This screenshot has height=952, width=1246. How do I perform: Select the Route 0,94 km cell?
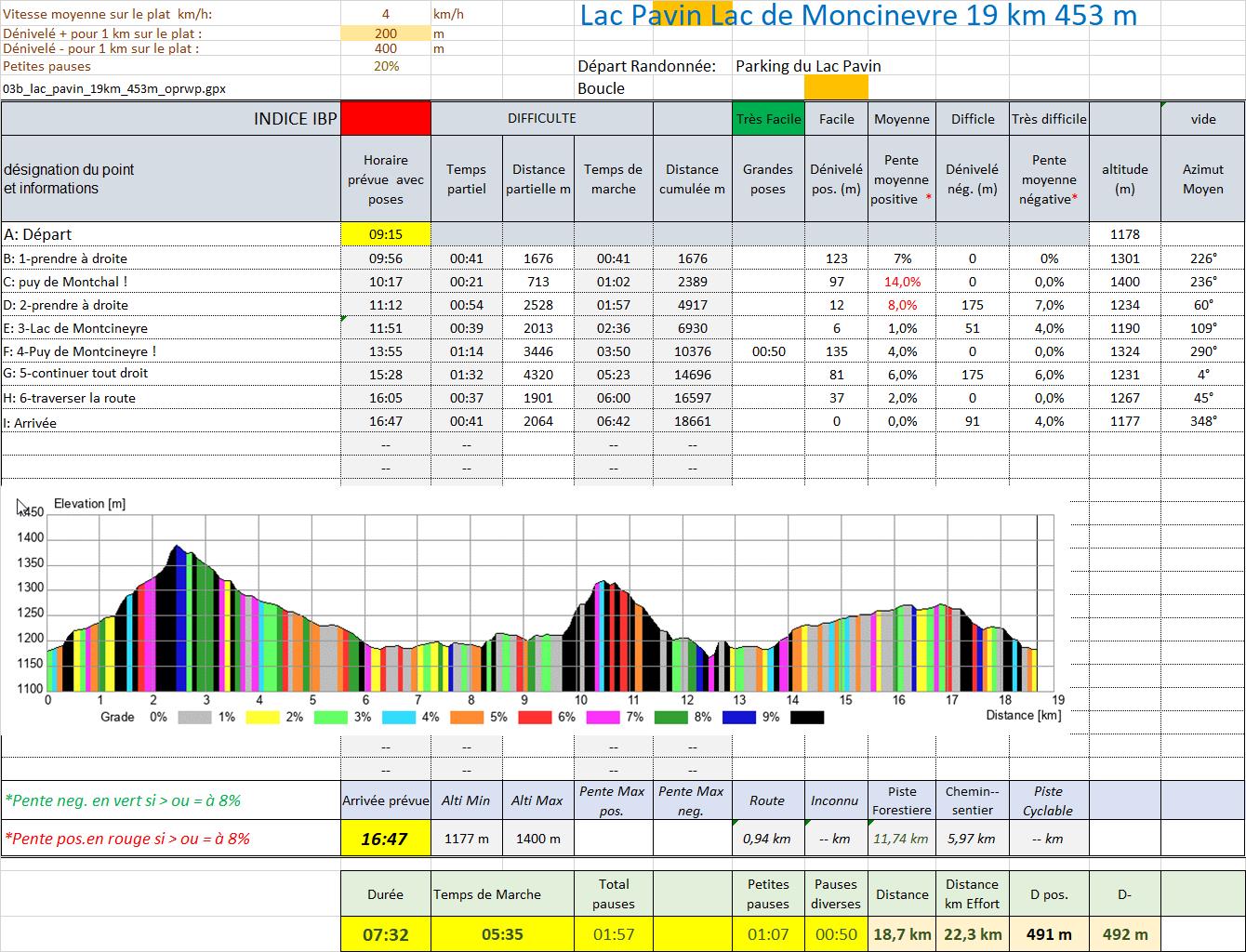(x=768, y=839)
